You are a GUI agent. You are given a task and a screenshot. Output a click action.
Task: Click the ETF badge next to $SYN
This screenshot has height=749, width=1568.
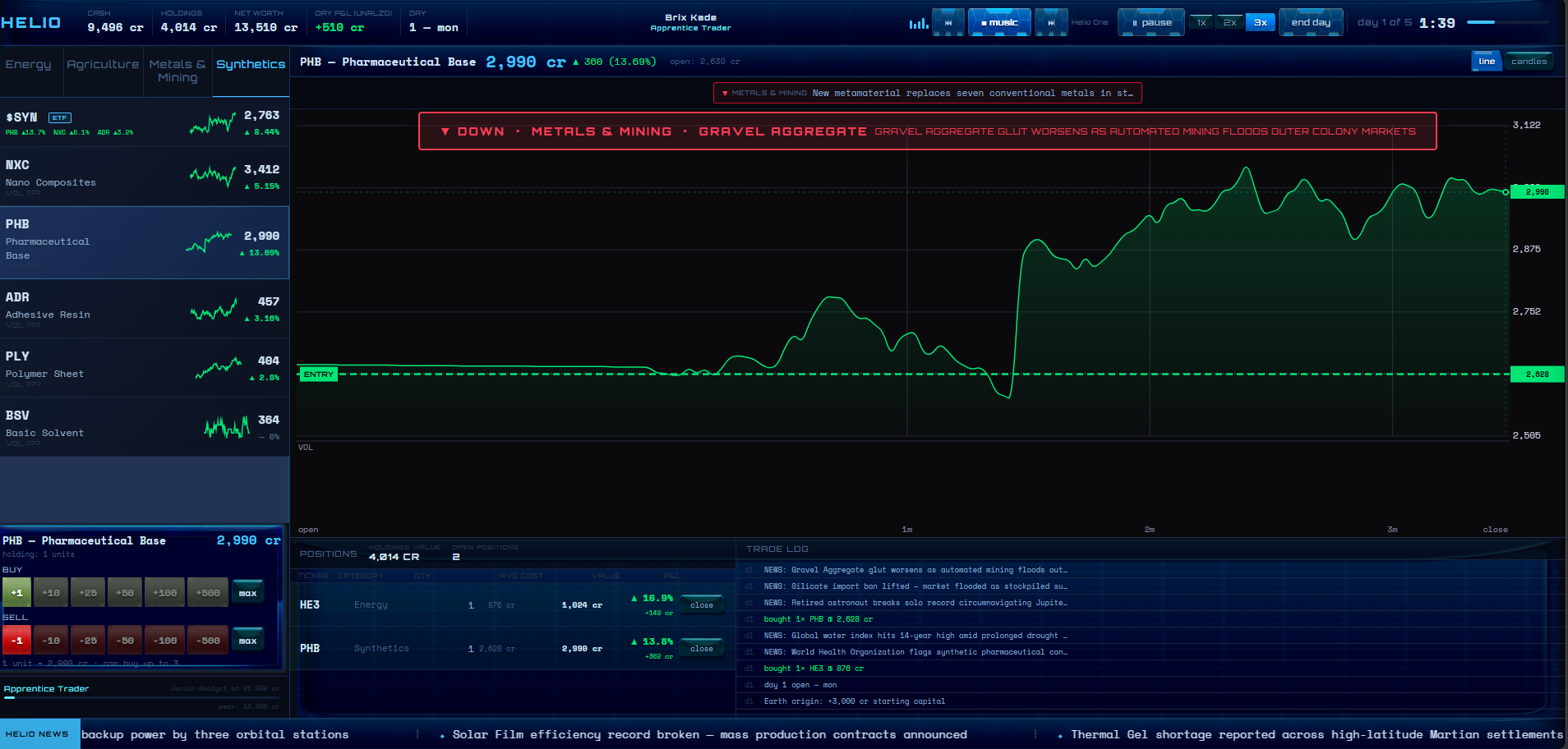(x=58, y=117)
